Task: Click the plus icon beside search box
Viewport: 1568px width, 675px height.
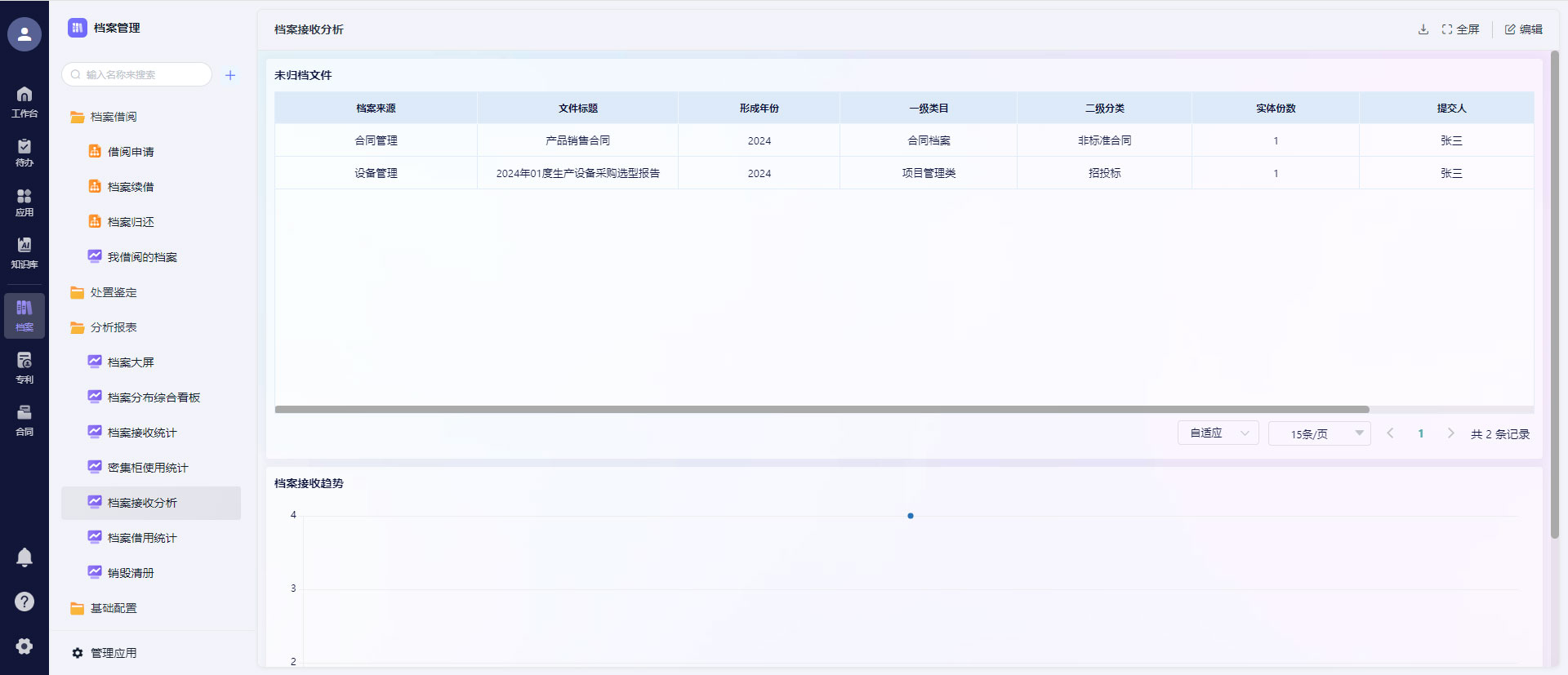Action: click(230, 75)
